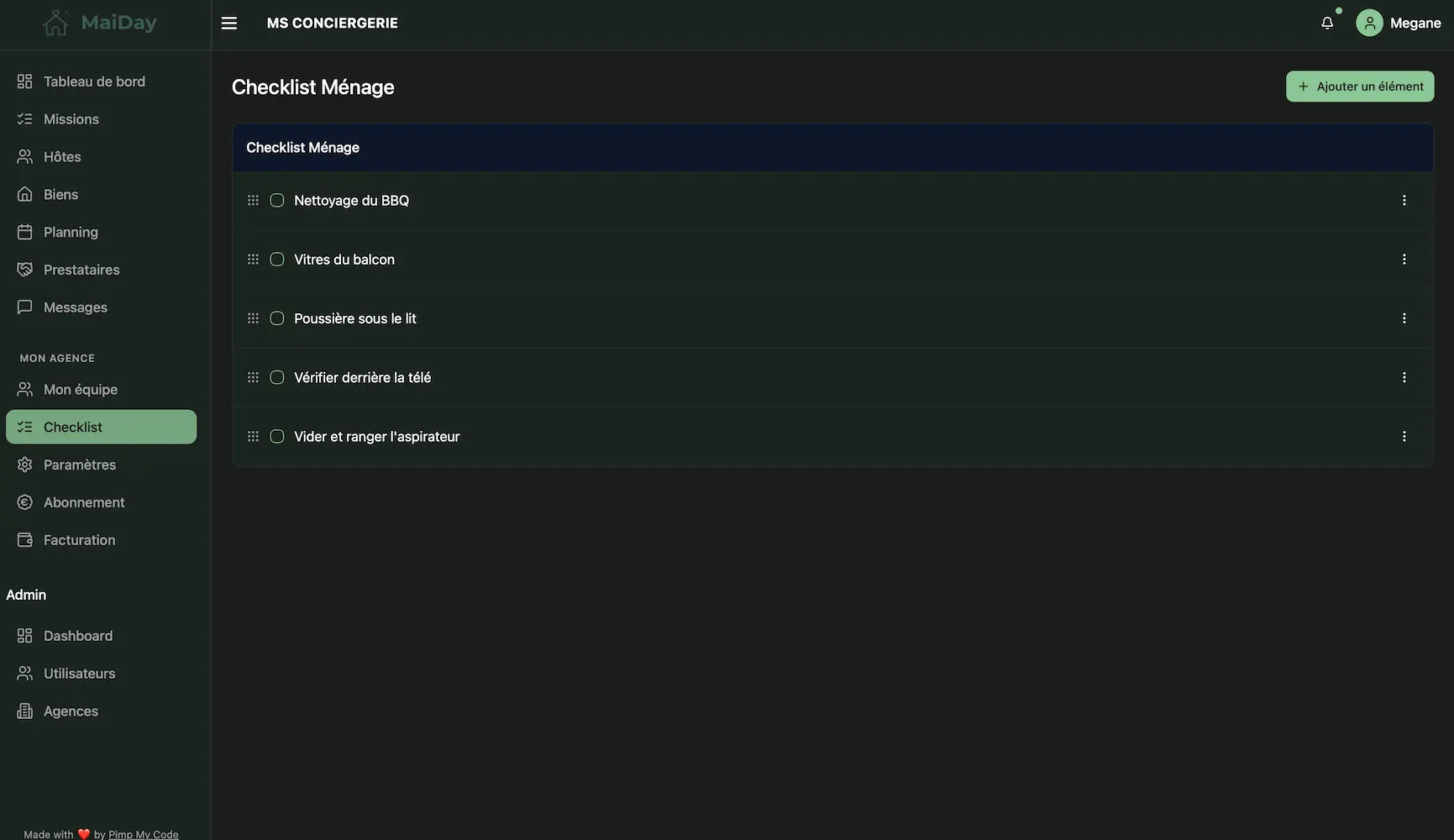Screen dimensions: 1454x840
Task: Open three-dot menu for Poussière sous le lit
Action: coord(1404,318)
